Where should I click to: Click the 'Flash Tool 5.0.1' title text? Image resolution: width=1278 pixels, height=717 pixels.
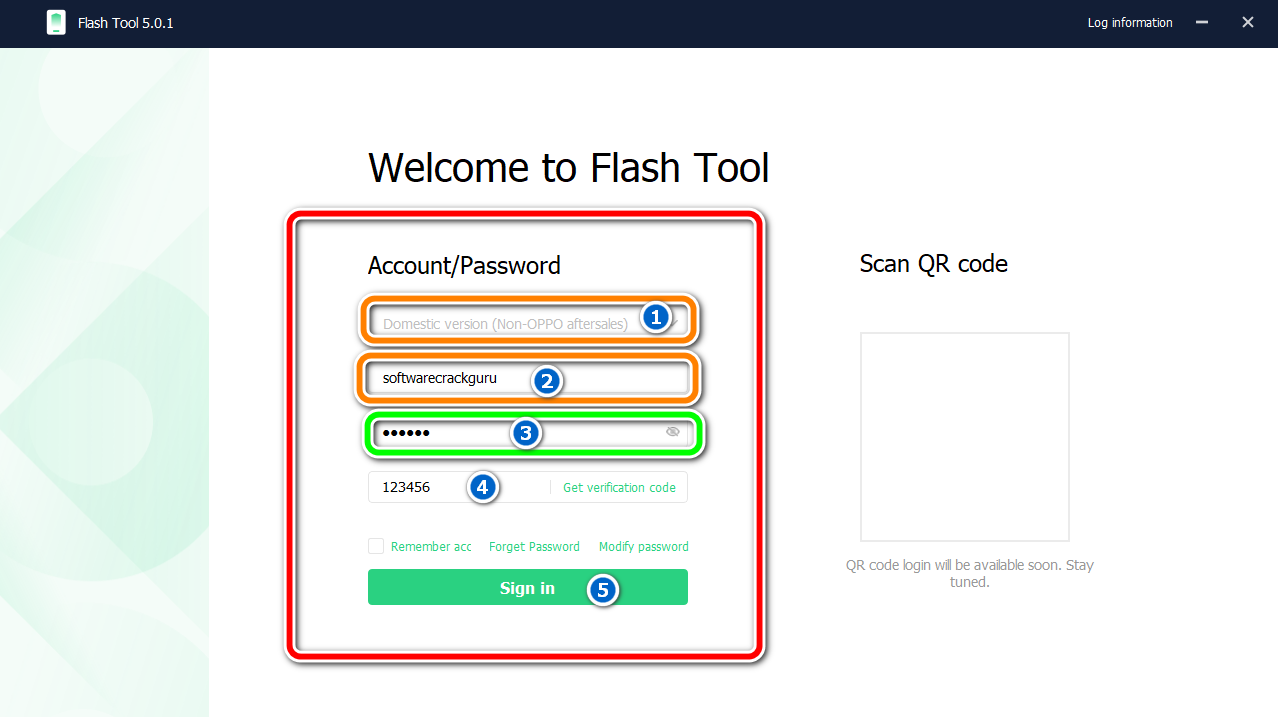coord(126,22)
